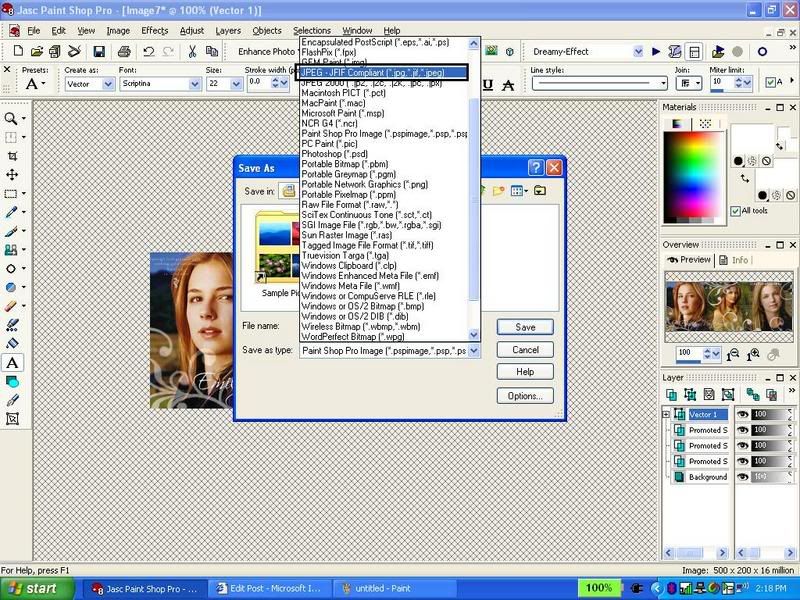Toggle underline text formatting
The width and height of the screenshot is (800, 600).
click(488, 85)
